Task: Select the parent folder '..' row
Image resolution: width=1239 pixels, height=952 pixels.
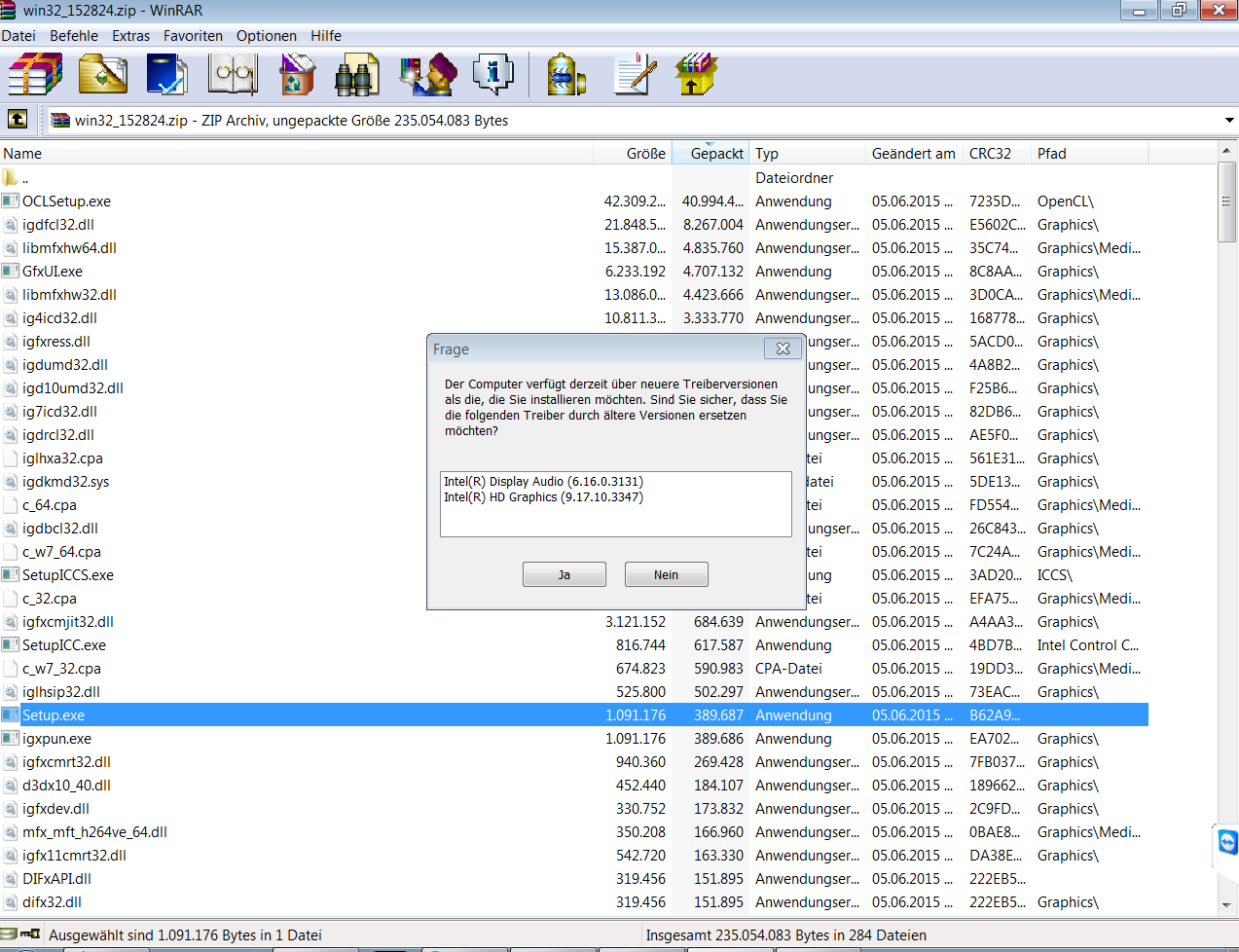Action: pyautogui.click(x=574, y=178)
